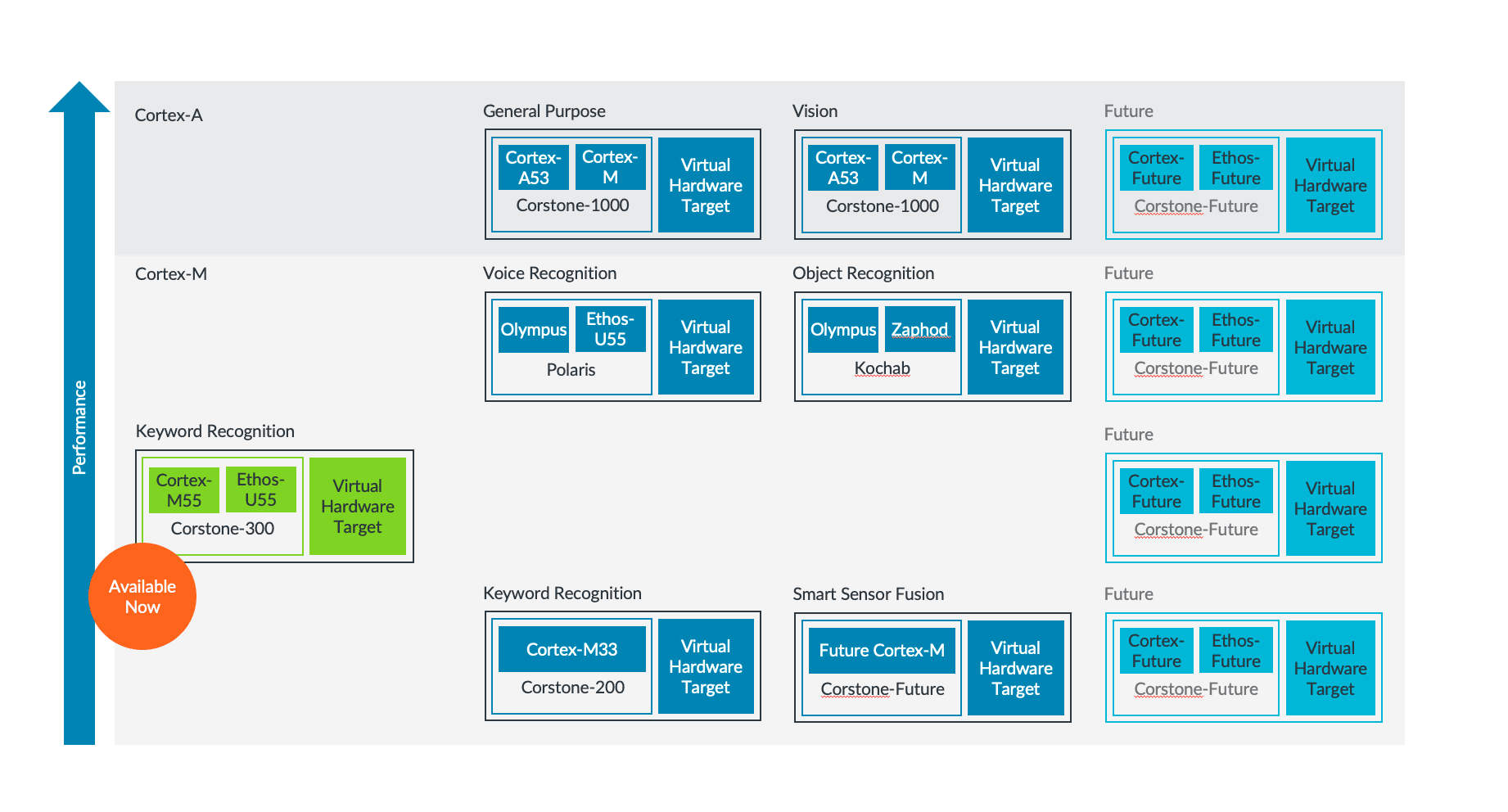Click Virtual Hardware Target beside Kochab
The height and width of the screenshot is (812, 1508).
tap(1015, 347)
